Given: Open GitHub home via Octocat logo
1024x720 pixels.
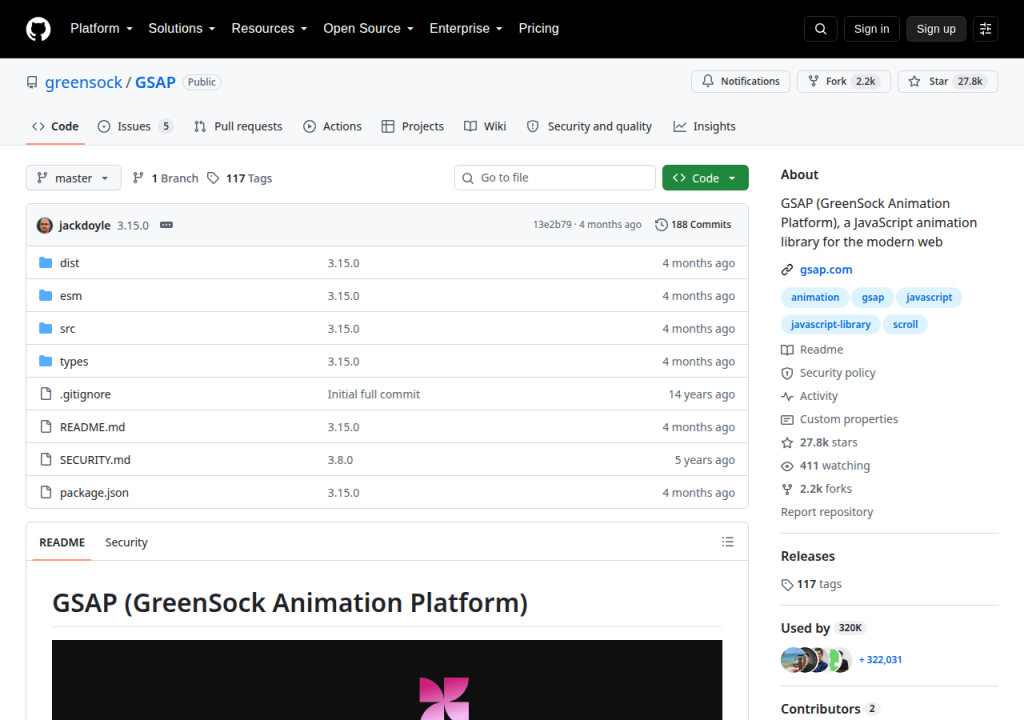Looking at the screenshot, I should [x=38, y=29].
